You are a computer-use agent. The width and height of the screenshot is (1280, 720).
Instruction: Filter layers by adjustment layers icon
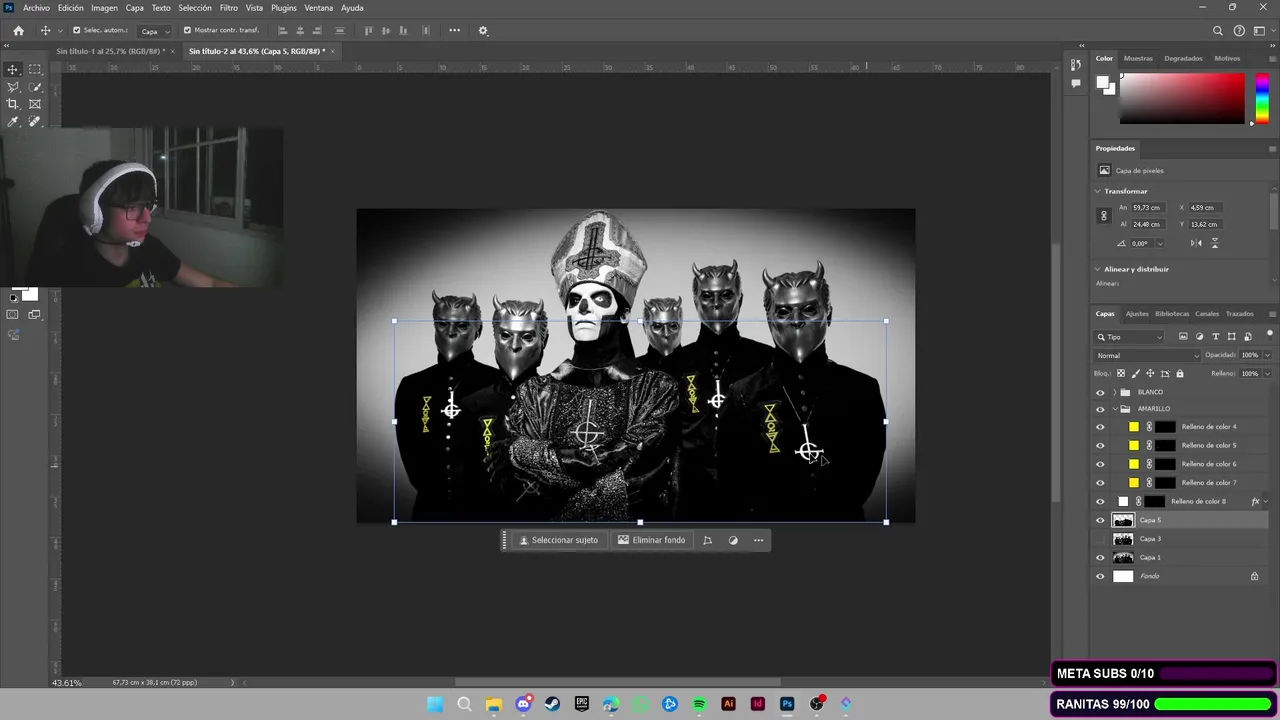[1199, 337]
